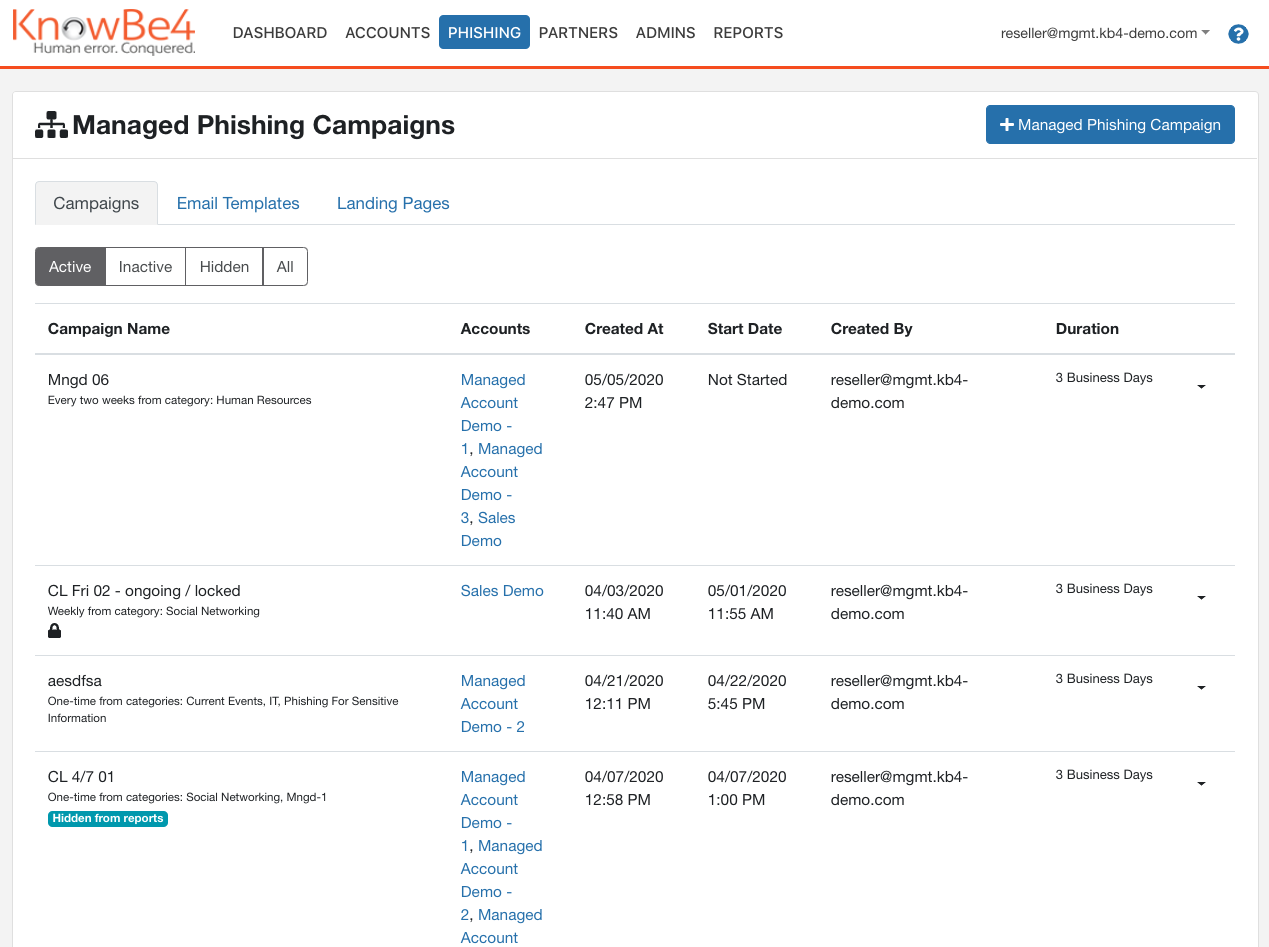Show Hidden campaigns

(x=223, y=266)
